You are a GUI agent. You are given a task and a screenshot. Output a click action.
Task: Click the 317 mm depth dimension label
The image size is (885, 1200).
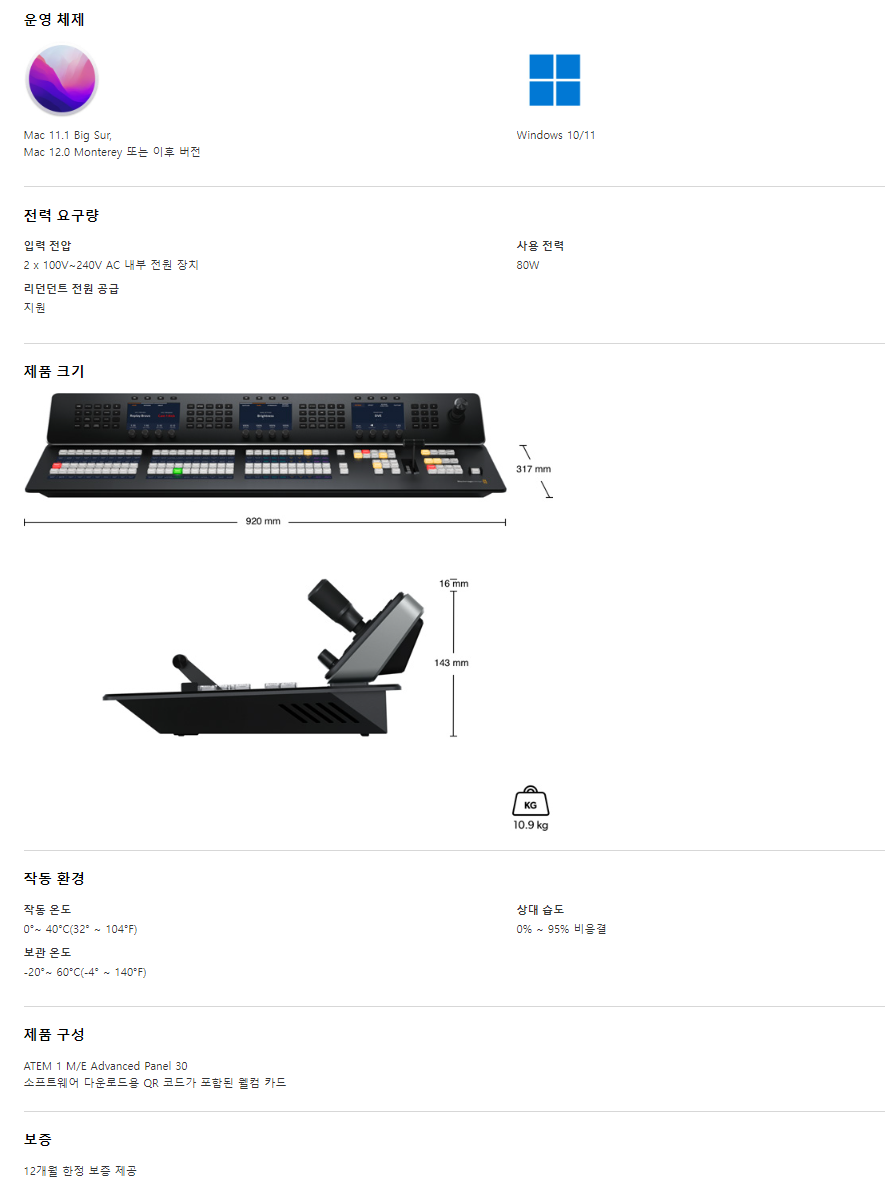[x=533, y=469]
